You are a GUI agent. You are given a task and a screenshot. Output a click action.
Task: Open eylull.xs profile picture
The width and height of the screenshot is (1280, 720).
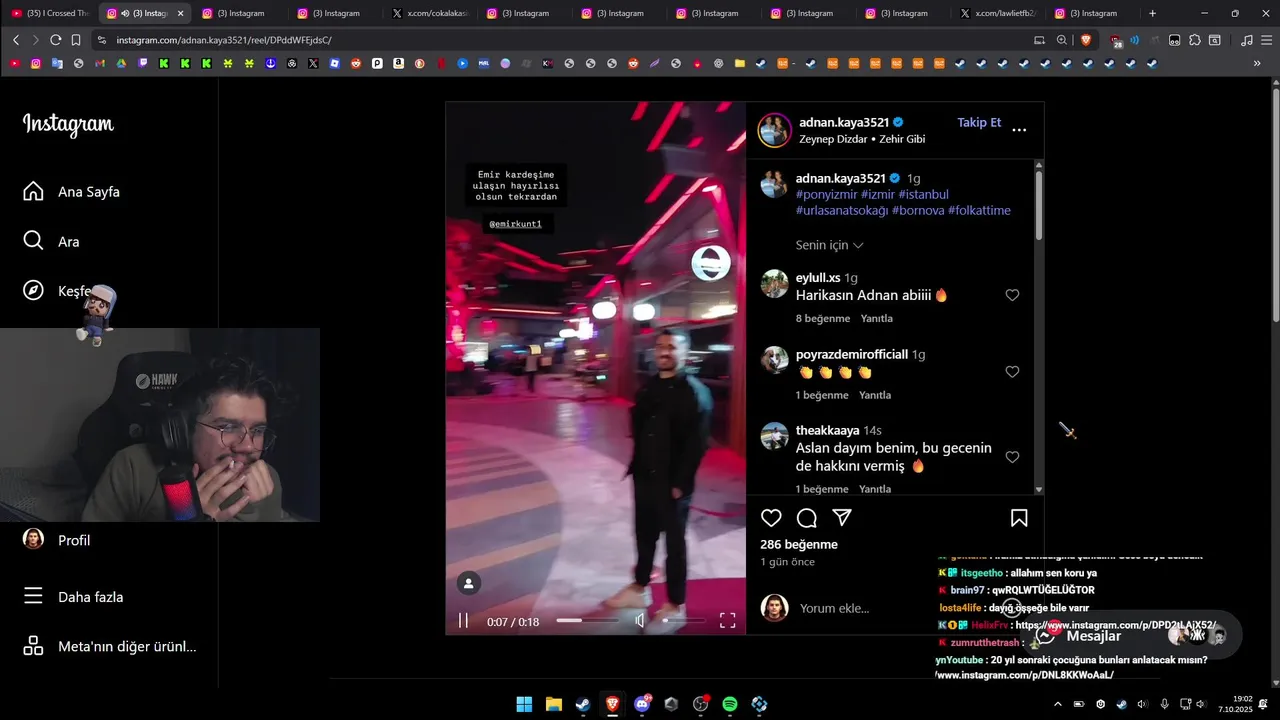[x=775, y=284]
